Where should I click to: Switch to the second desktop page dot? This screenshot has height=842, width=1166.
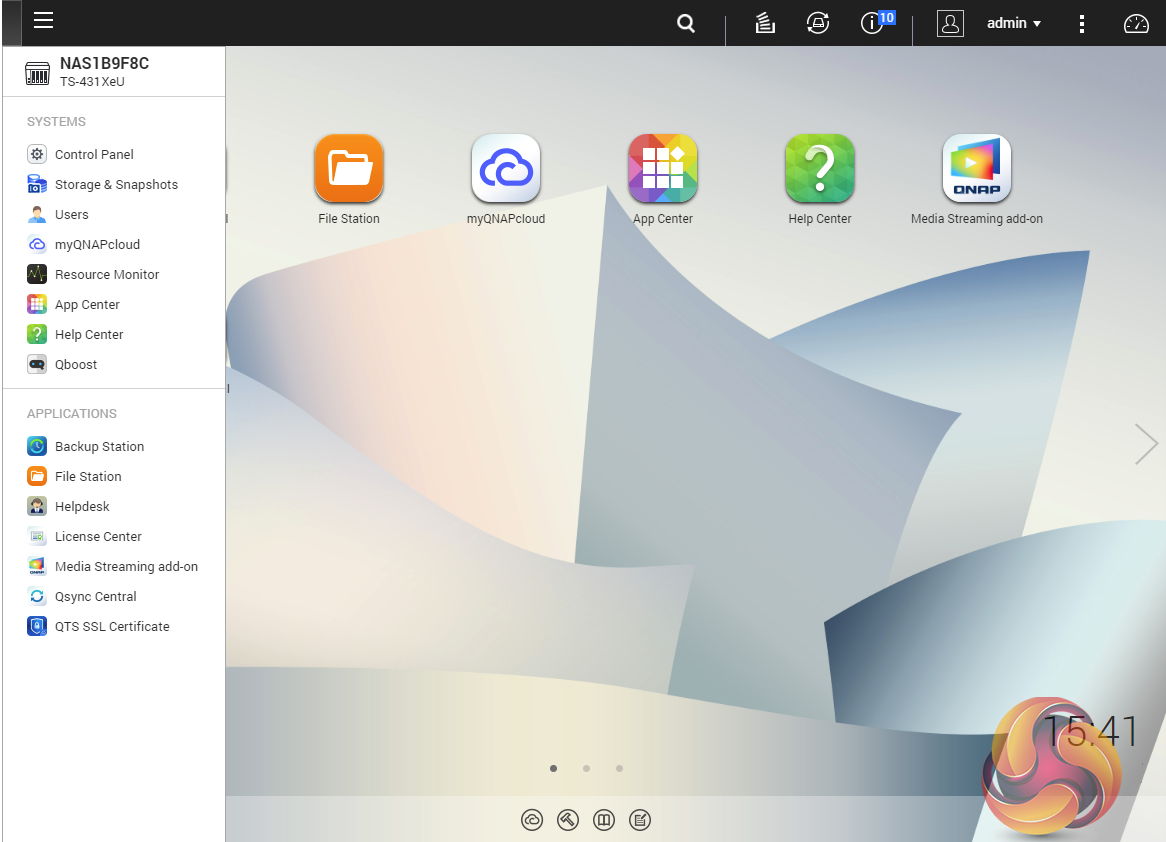587,768
